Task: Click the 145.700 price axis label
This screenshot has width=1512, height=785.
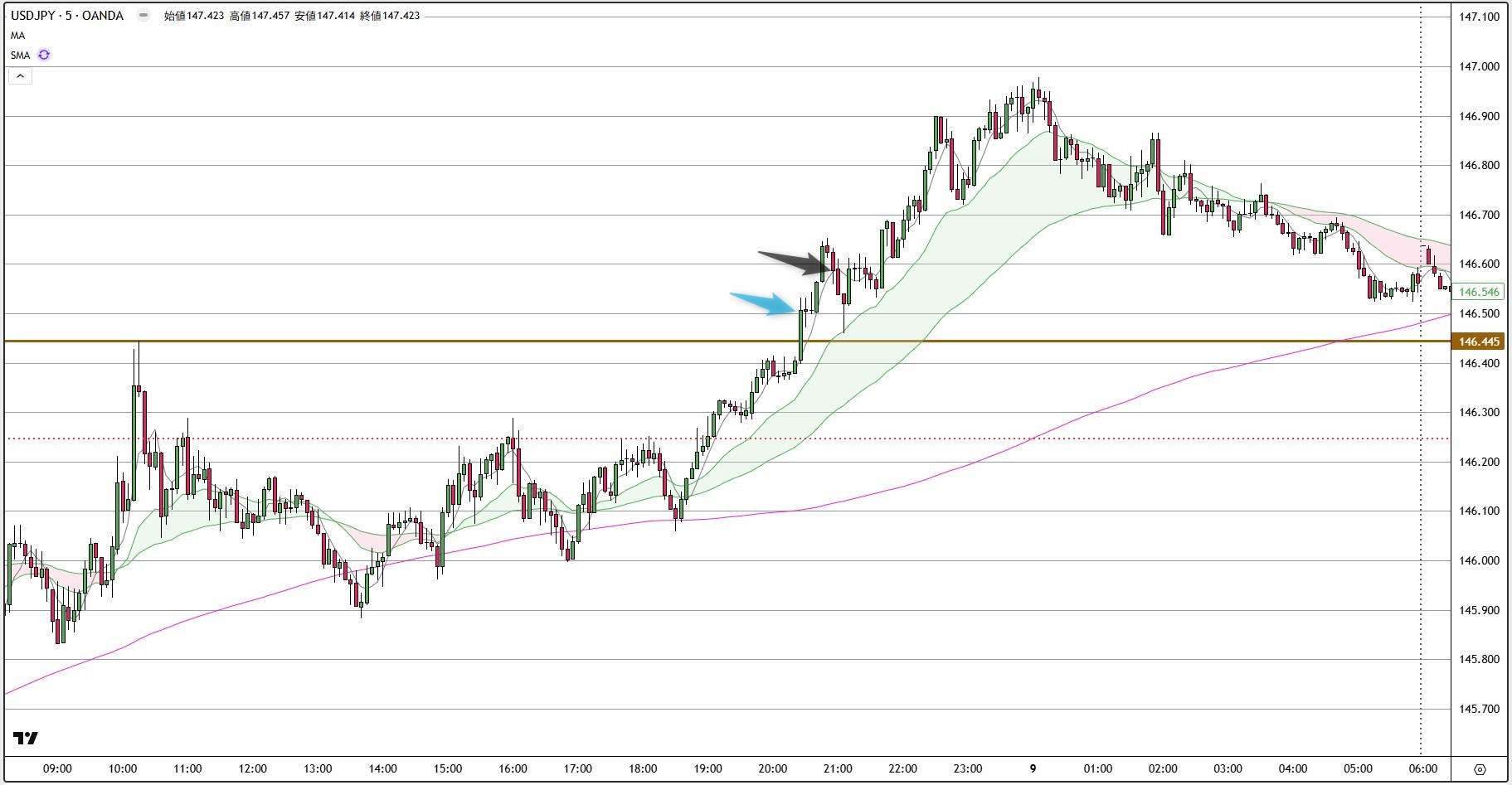Action: pyautogui.click(x=1480, y=709)
